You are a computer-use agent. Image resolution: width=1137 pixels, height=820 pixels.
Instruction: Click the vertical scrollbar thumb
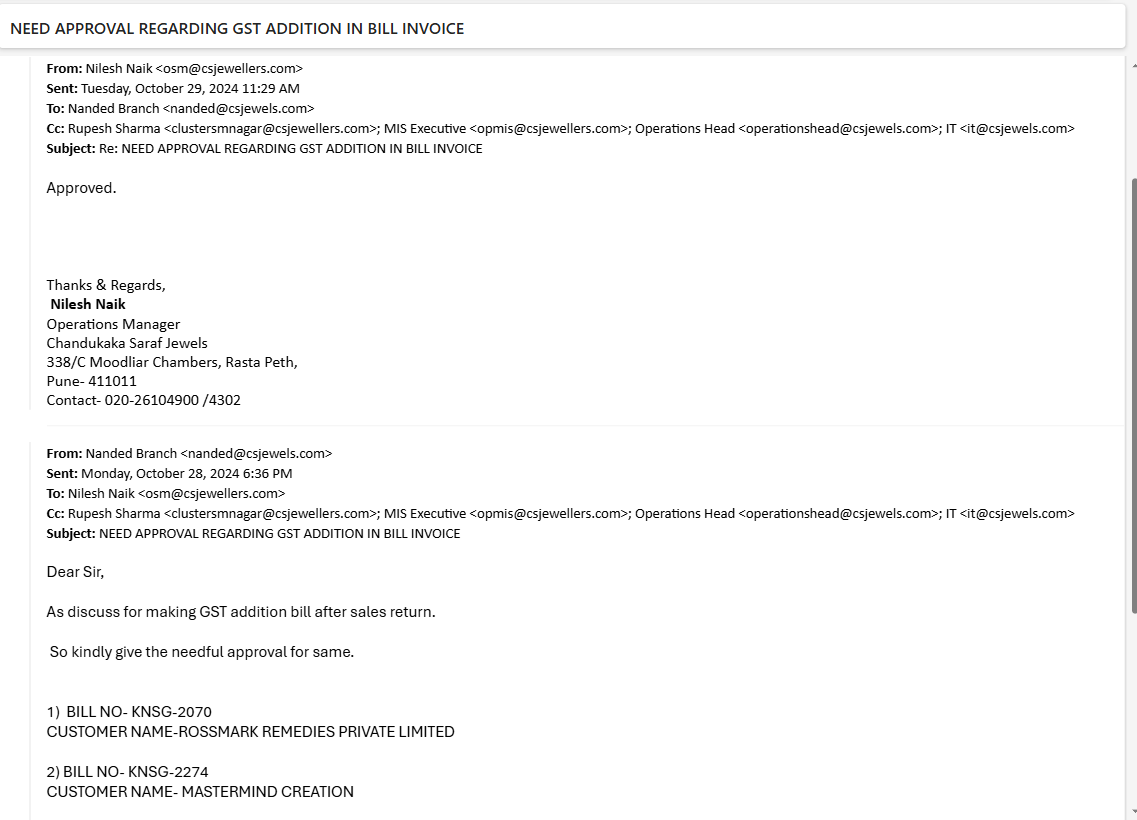[x=1133, y=397]
